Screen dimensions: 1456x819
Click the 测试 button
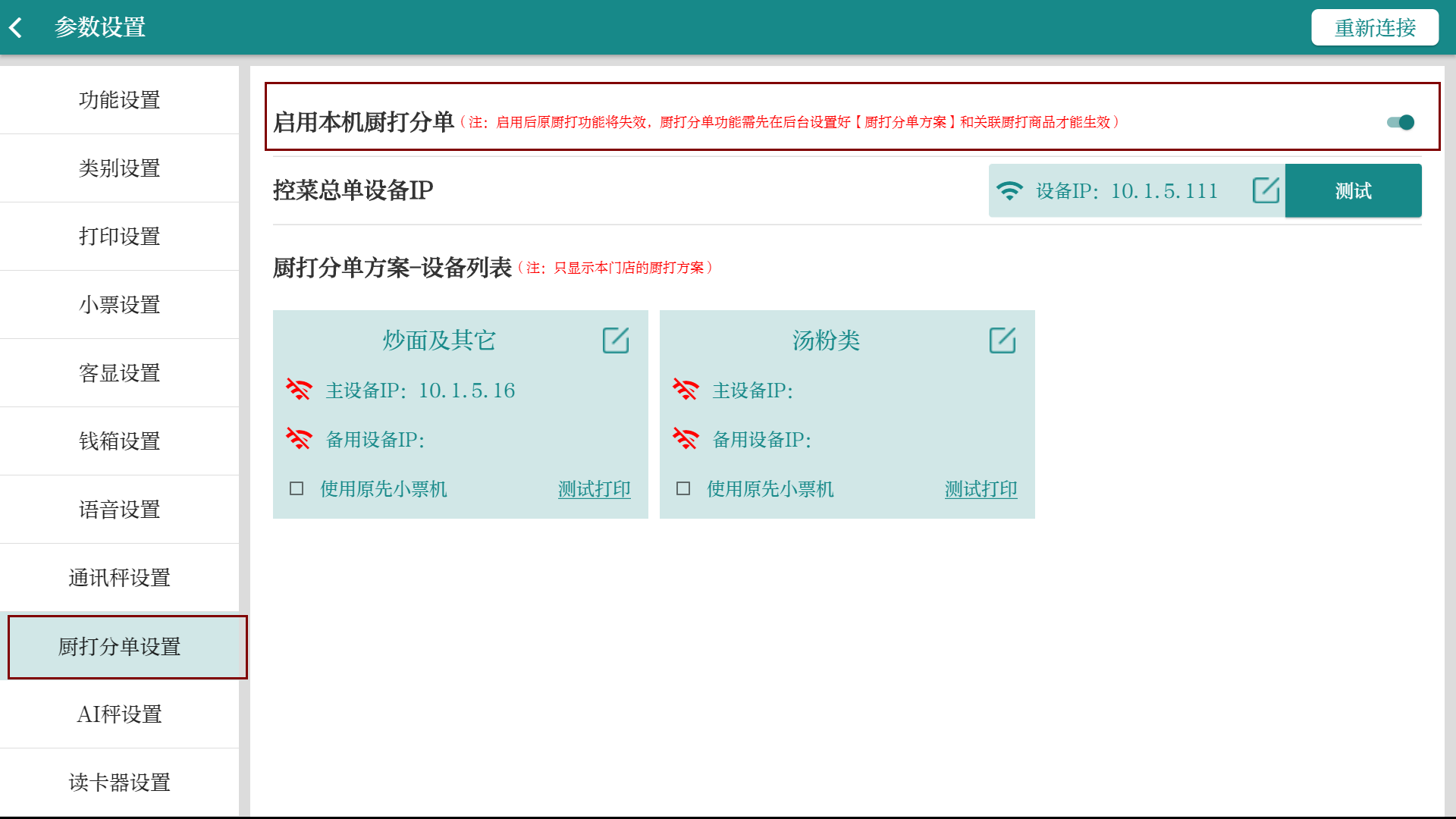click(1353, 191)
